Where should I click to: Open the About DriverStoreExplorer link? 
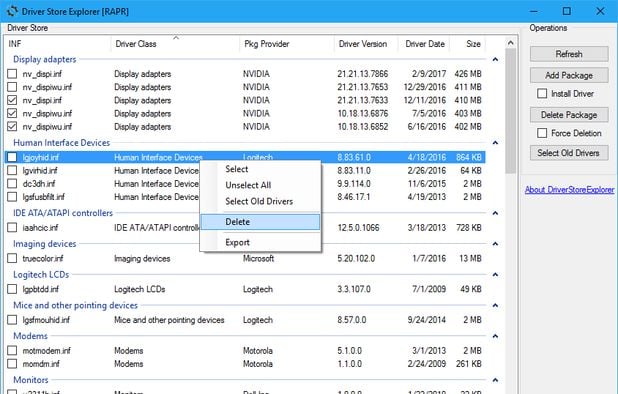pyautogui.click(x=570, y=190)
